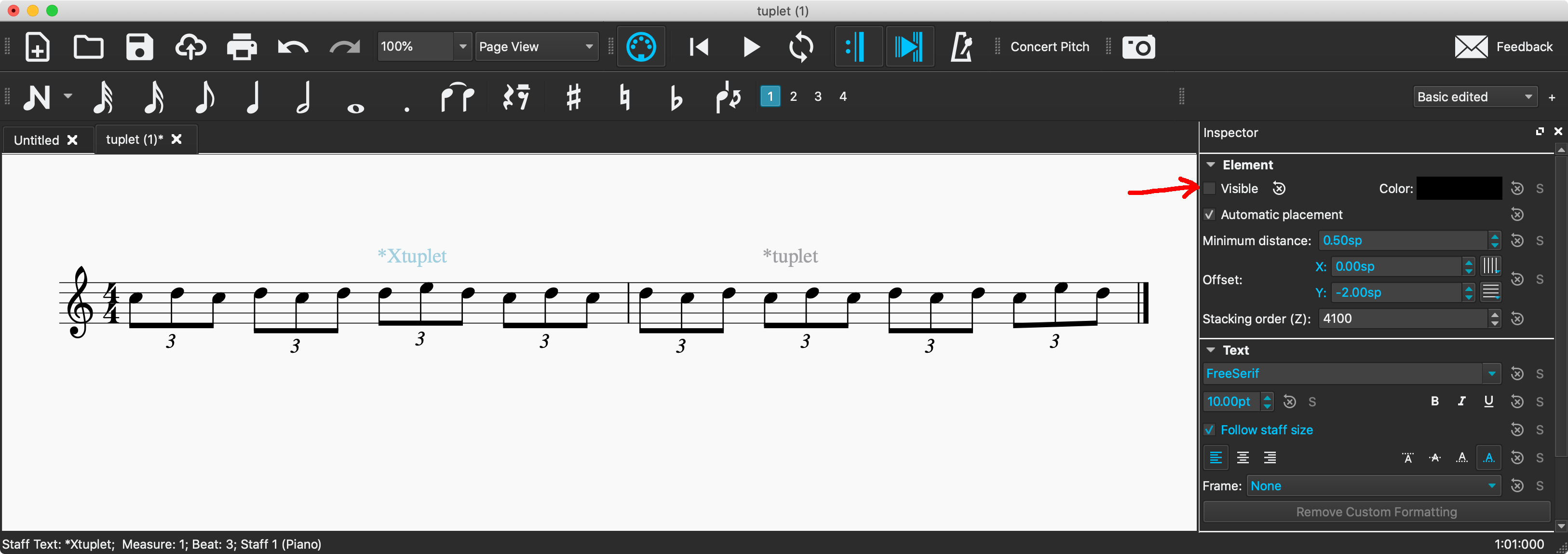Viewport: 1568px width, 554px height.
Task: Insert a rest
Action: tap(516, 97)
